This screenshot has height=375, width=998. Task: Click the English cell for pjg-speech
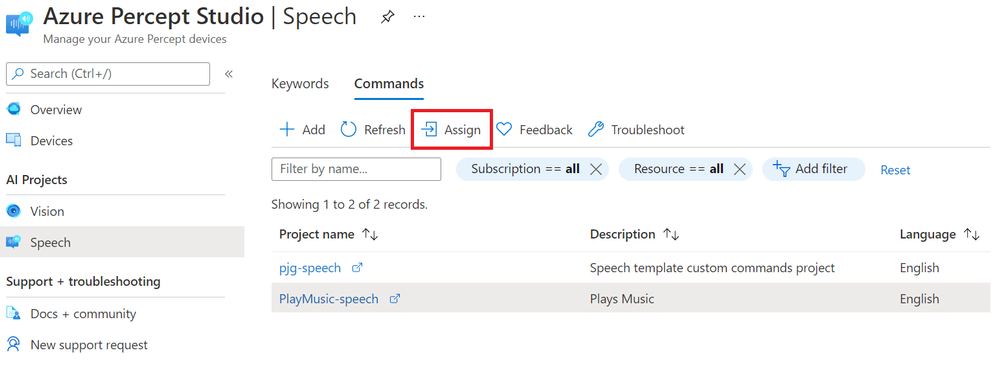(x=919, y=268)
